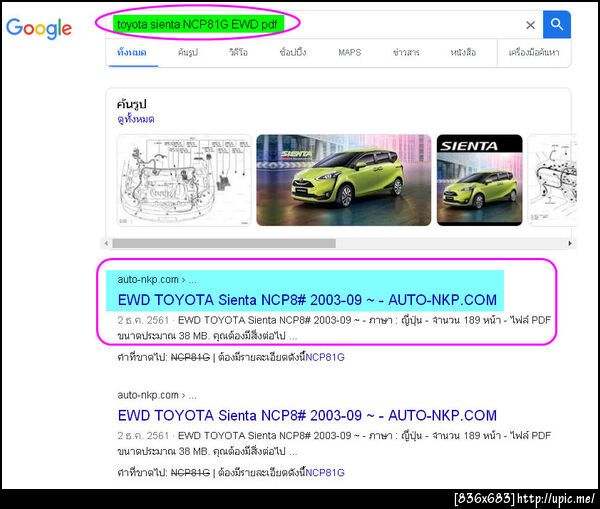Click the image carousel left scroll arrow
This screenshot has width=600, height=509.
click(106, 243)
